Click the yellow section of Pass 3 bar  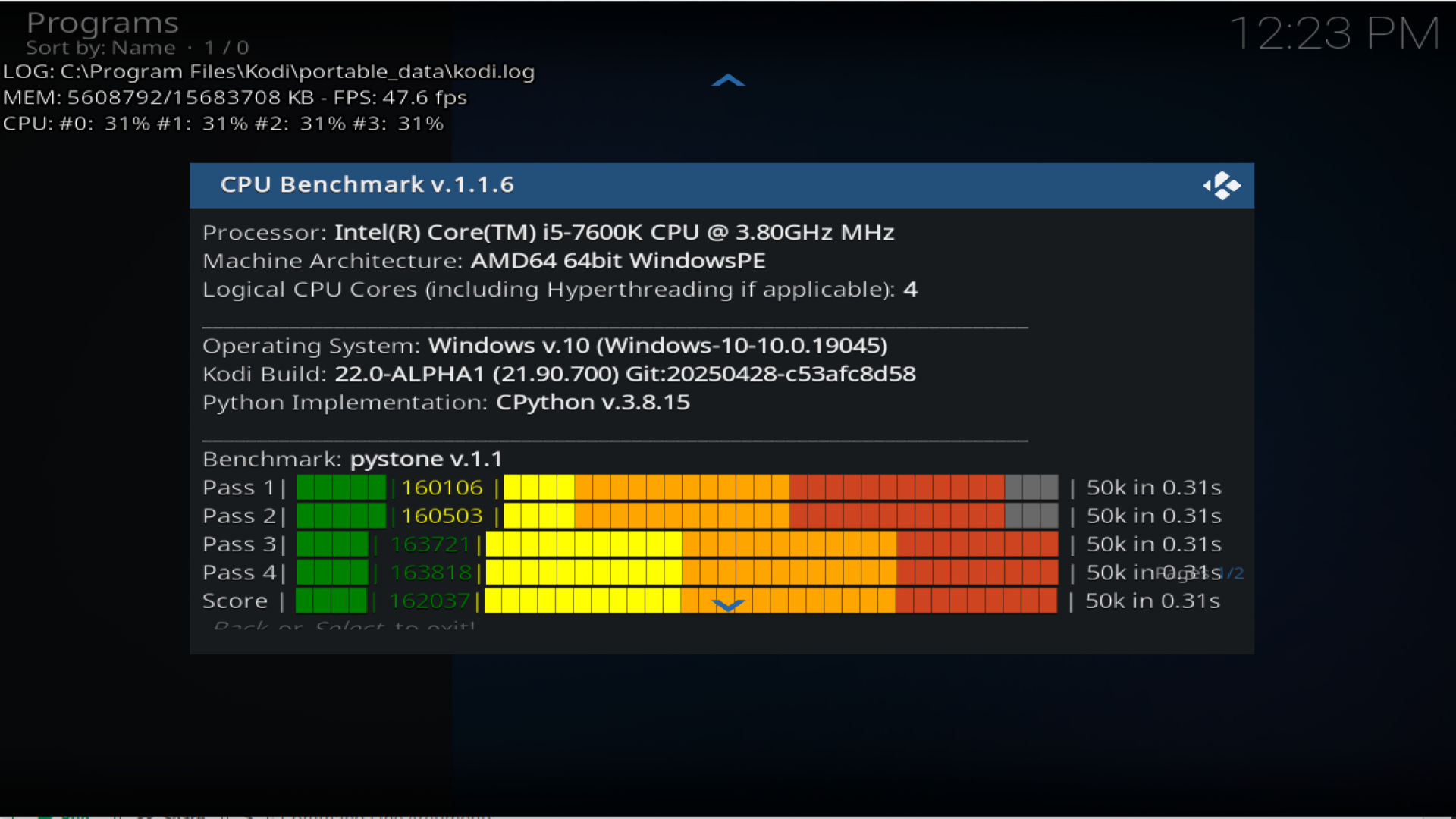(x=584, y=544)
